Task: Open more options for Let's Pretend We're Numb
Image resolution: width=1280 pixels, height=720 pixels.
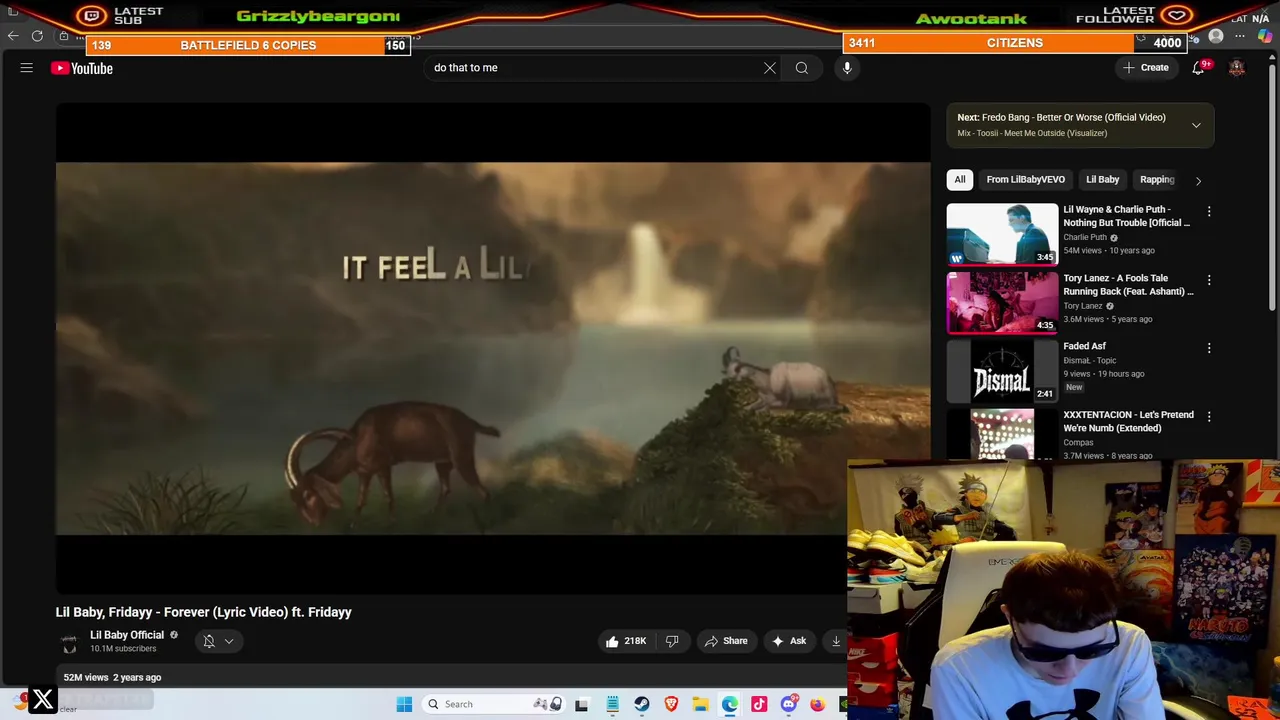Action: pyautogui.click(x=1209, y=416)
